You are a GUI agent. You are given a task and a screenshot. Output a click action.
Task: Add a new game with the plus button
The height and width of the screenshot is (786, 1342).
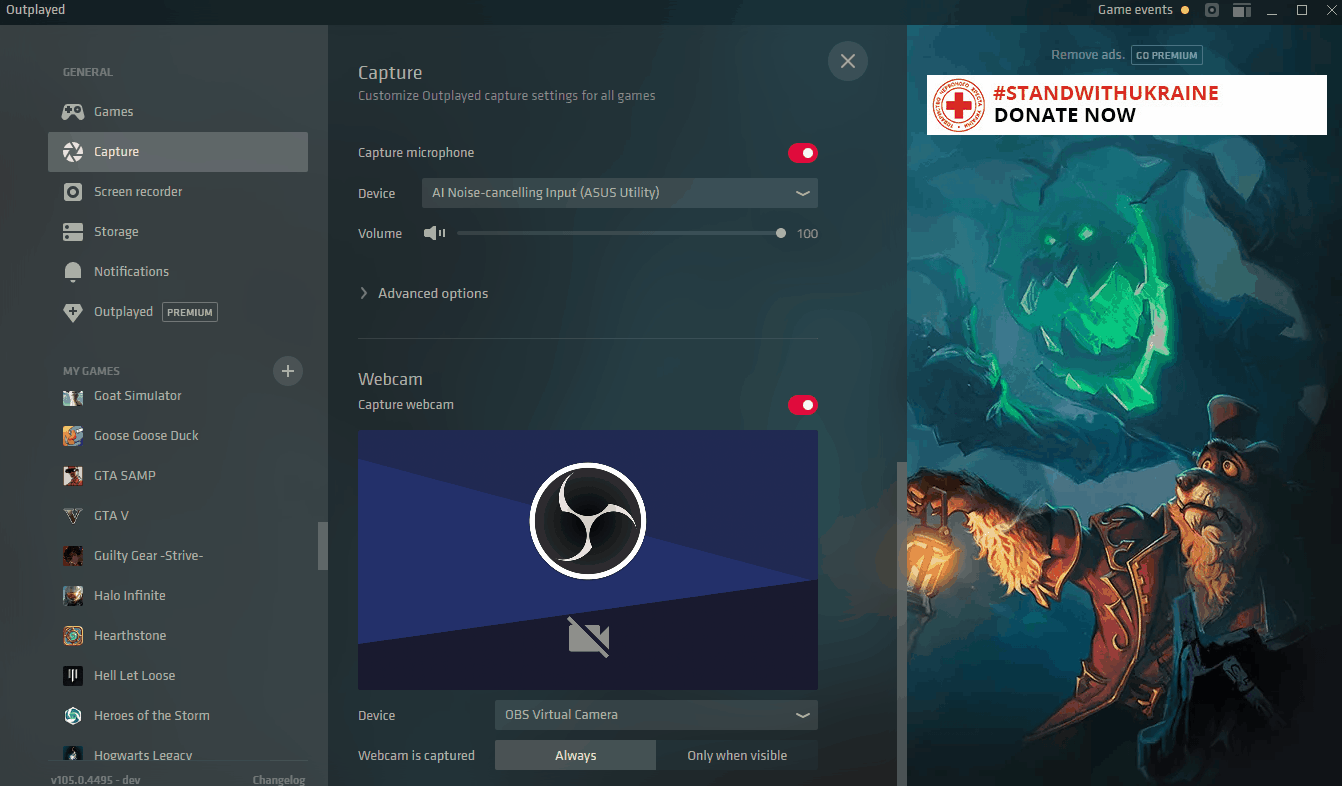(x=288, y=371)
